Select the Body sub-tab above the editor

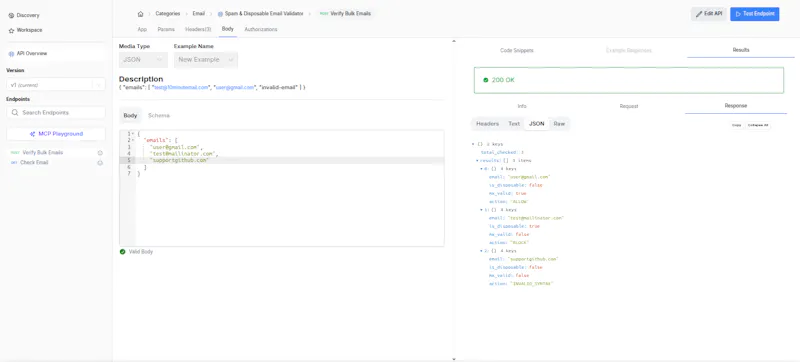click(131, 116)
